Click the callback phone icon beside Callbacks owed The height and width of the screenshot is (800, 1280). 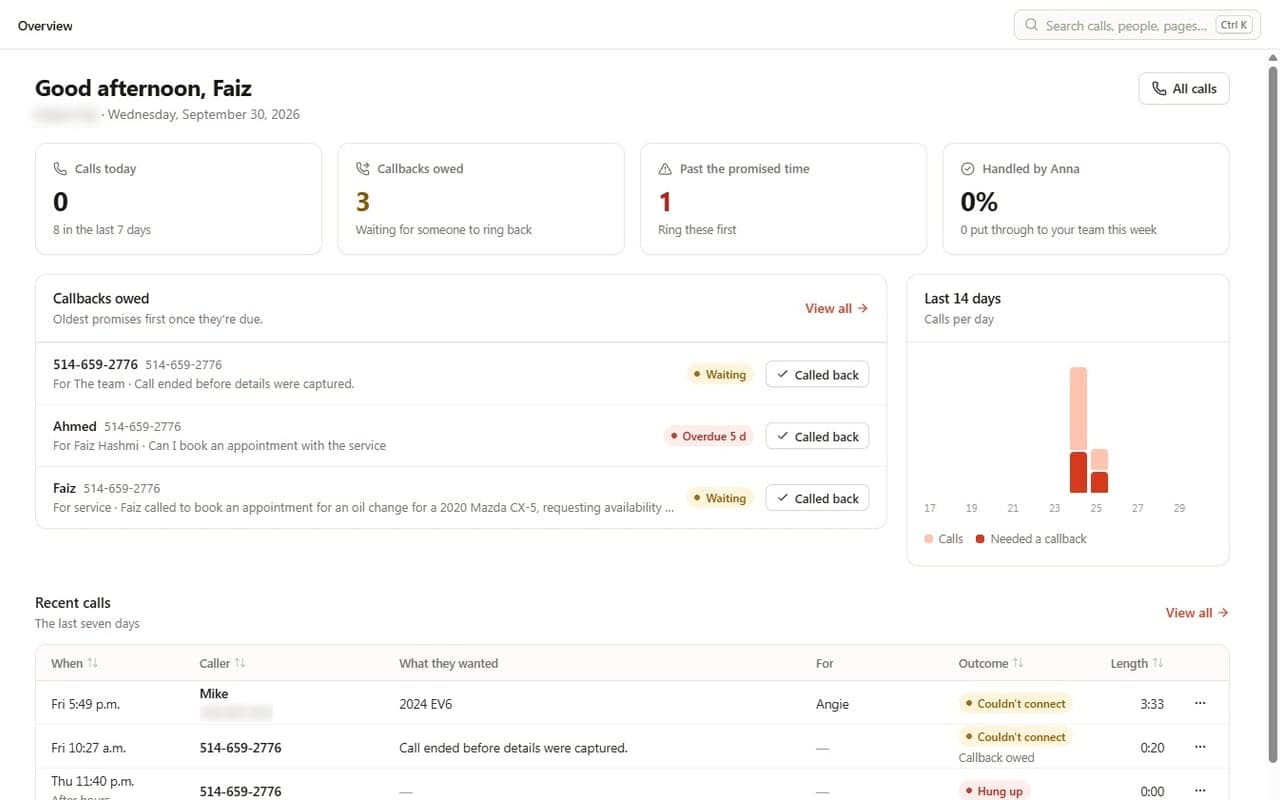[363, 169]
